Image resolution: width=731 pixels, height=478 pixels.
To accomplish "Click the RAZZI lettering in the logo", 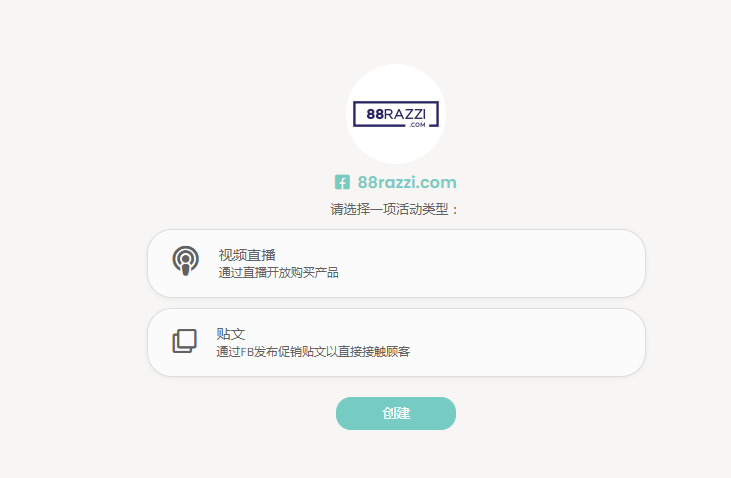I will click(x=405, y=114).
